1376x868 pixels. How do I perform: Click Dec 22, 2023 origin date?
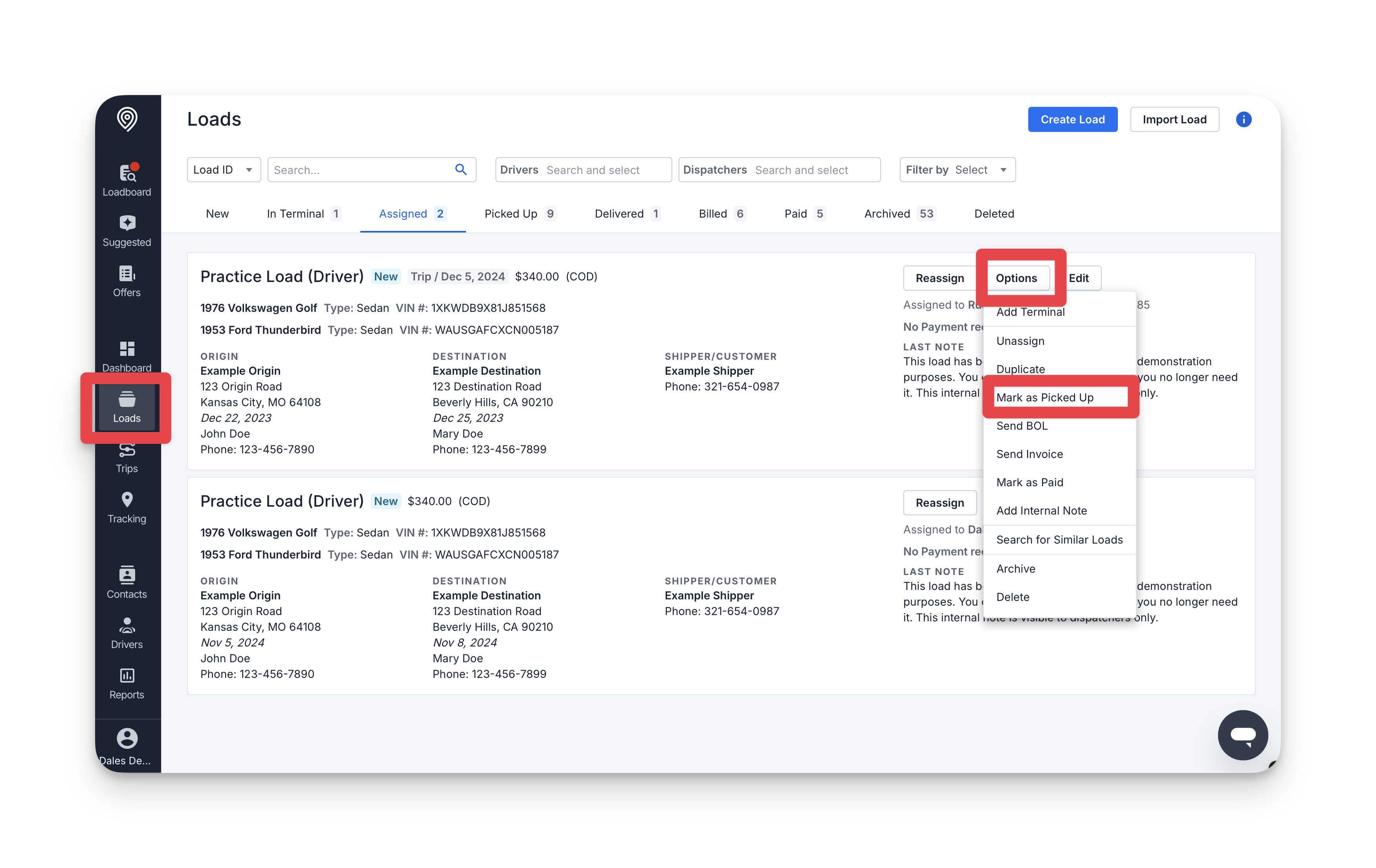[236, 418]
